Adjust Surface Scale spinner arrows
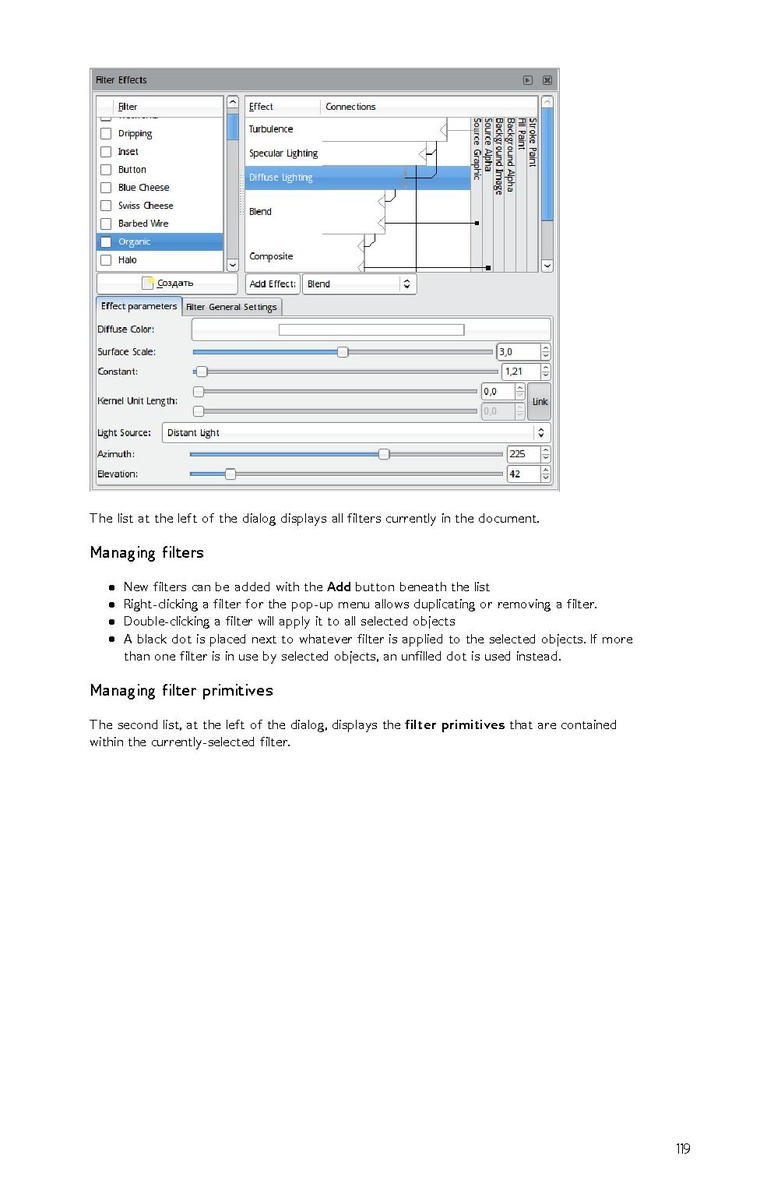This screenshot has height=1198, width=774. [546, 352]
